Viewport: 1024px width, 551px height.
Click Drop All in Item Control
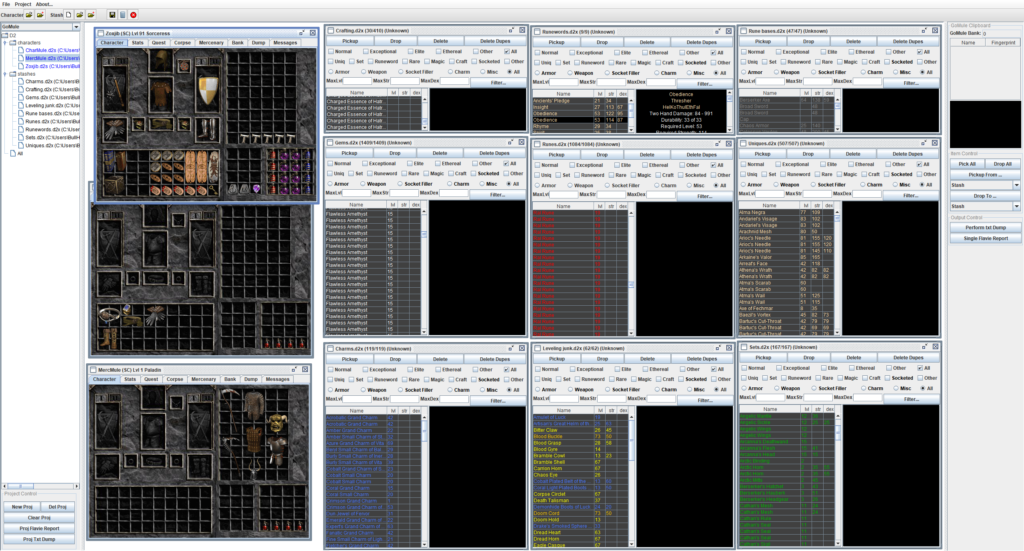click(1002, 164)
